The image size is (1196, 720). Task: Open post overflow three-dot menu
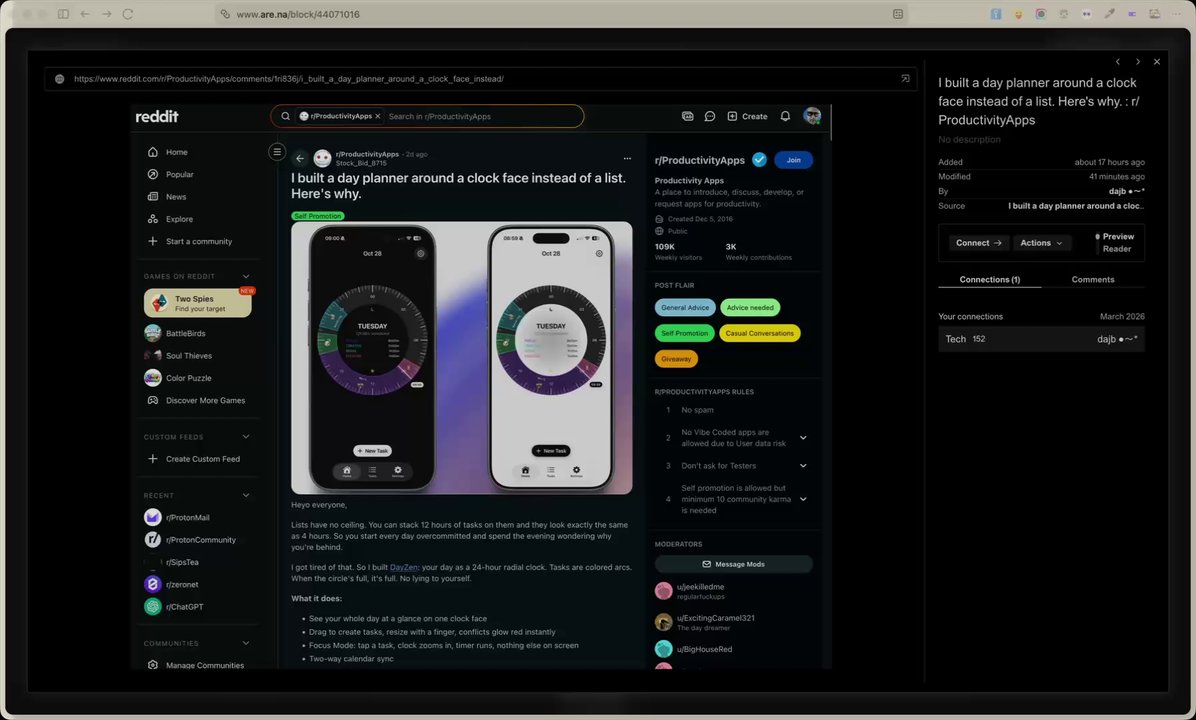(627, 159)
